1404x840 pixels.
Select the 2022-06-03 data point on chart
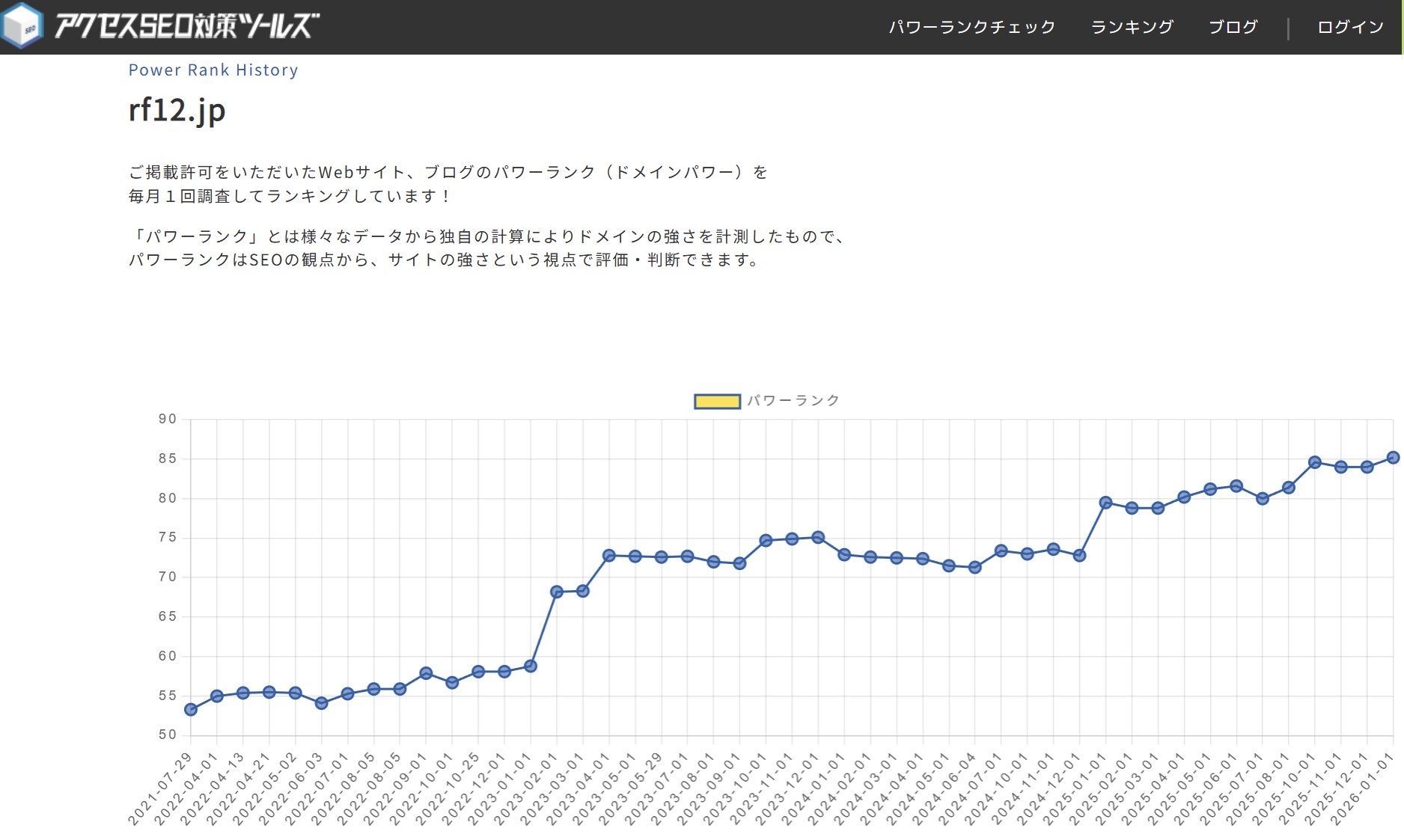[322, 703]
